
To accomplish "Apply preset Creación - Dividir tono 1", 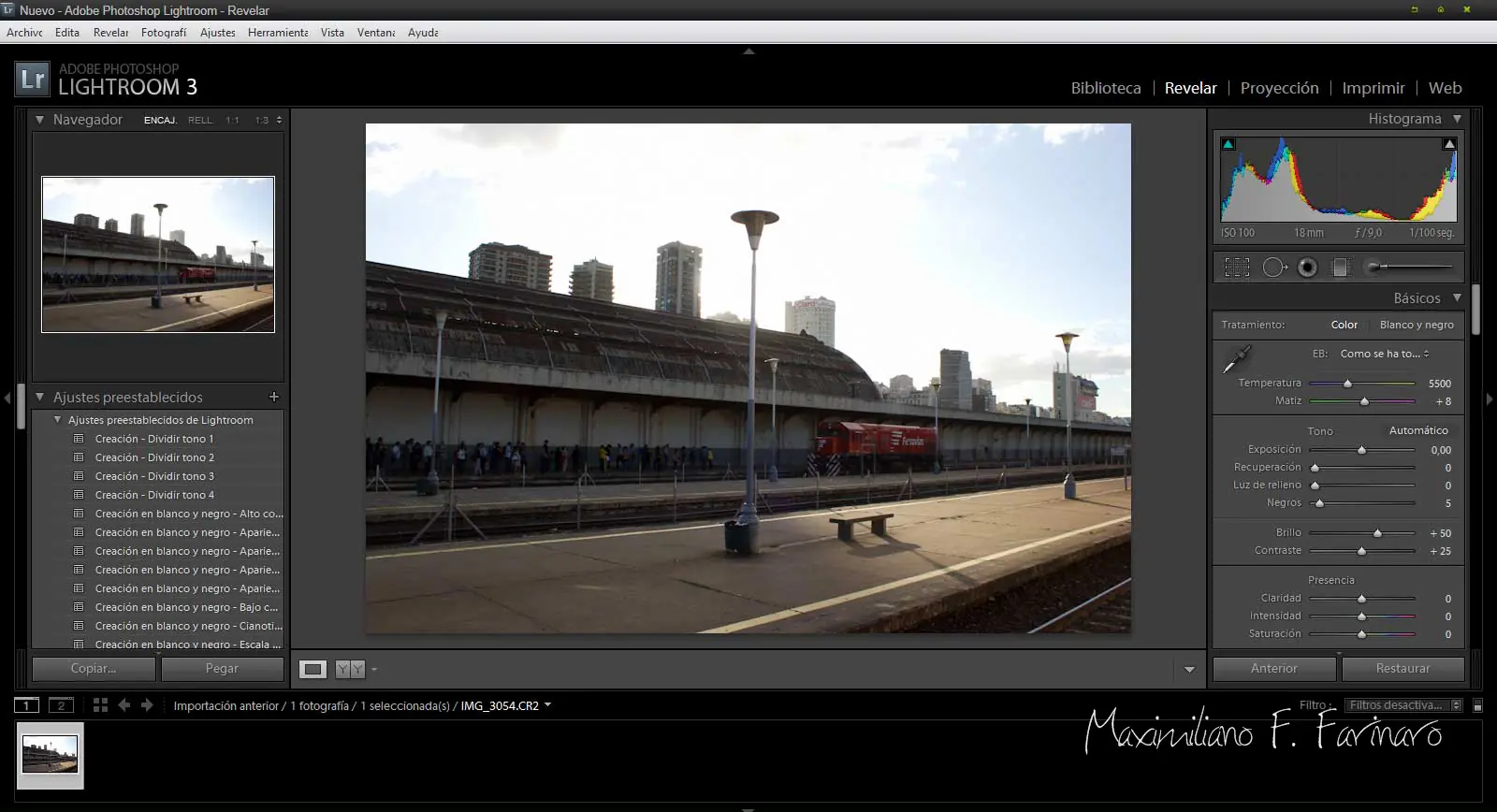I will pyautogui.click(x=154, y=439).
